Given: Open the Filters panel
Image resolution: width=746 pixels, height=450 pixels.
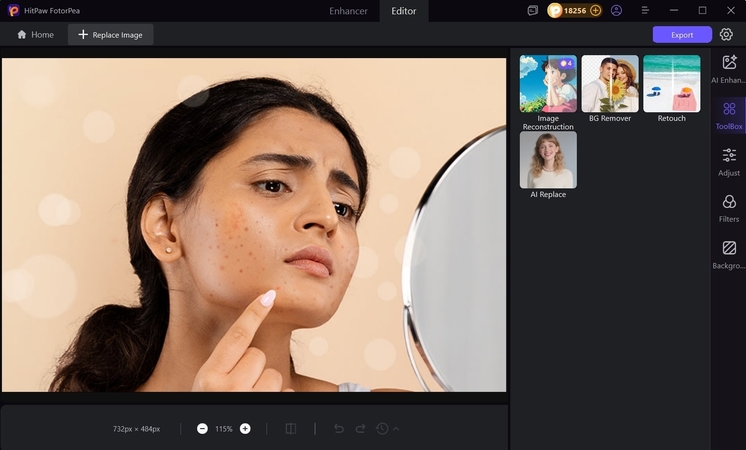Looking at the screenshot, I should 729,208.
